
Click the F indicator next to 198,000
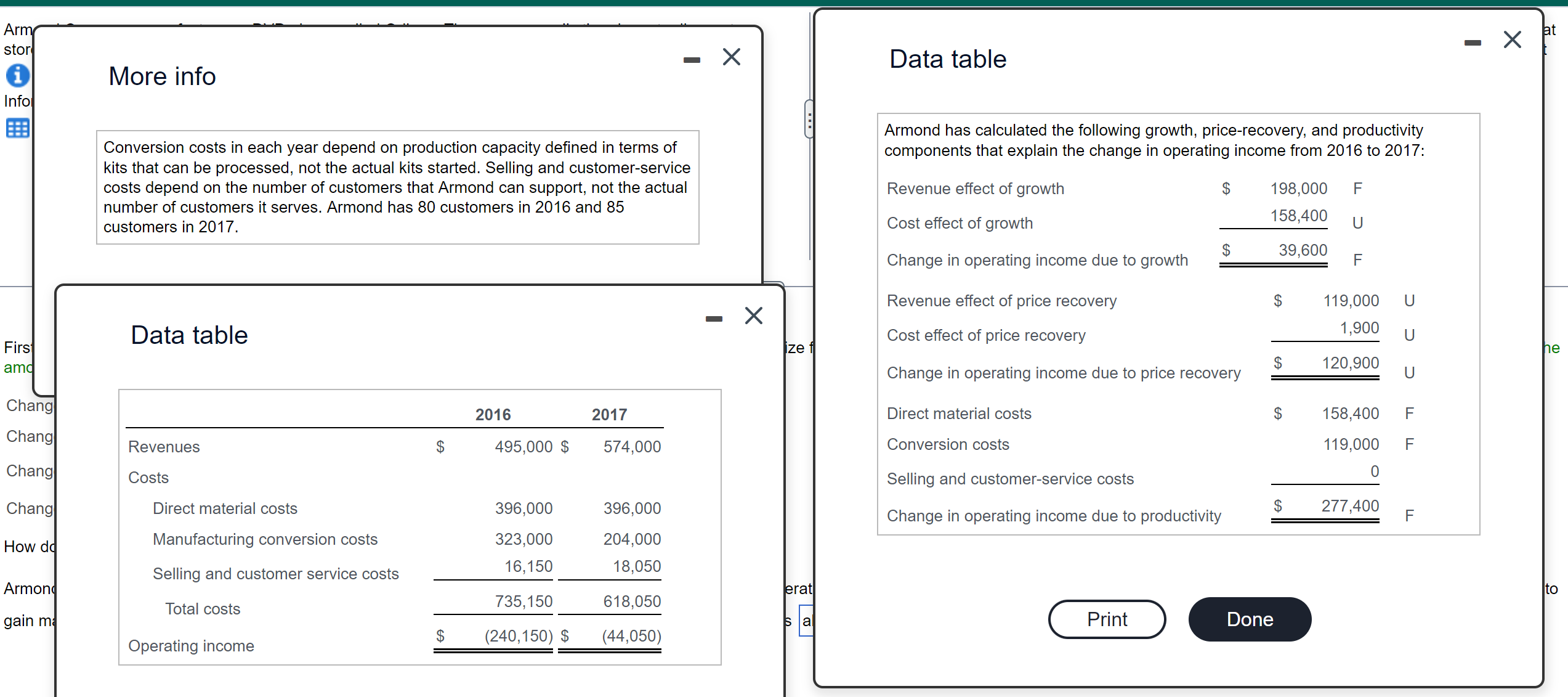(1358, 189)
